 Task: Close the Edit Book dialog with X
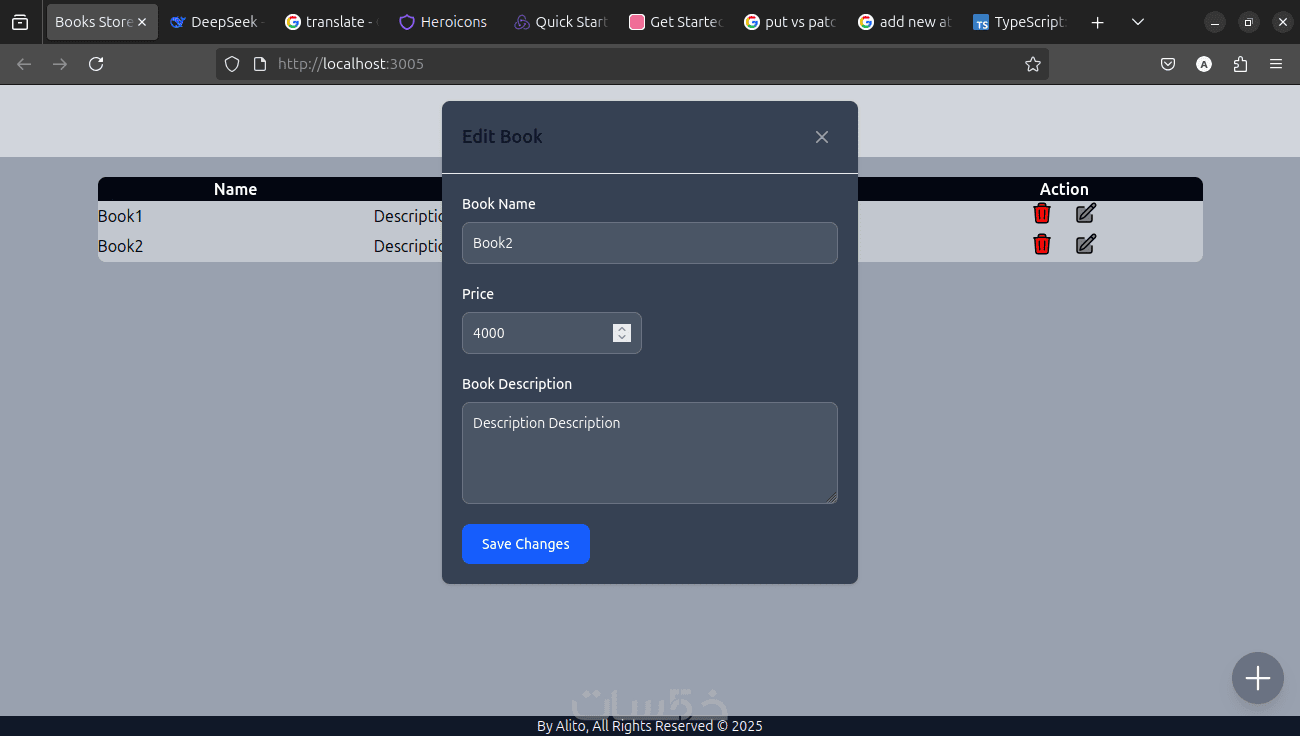tap(822, 137)
